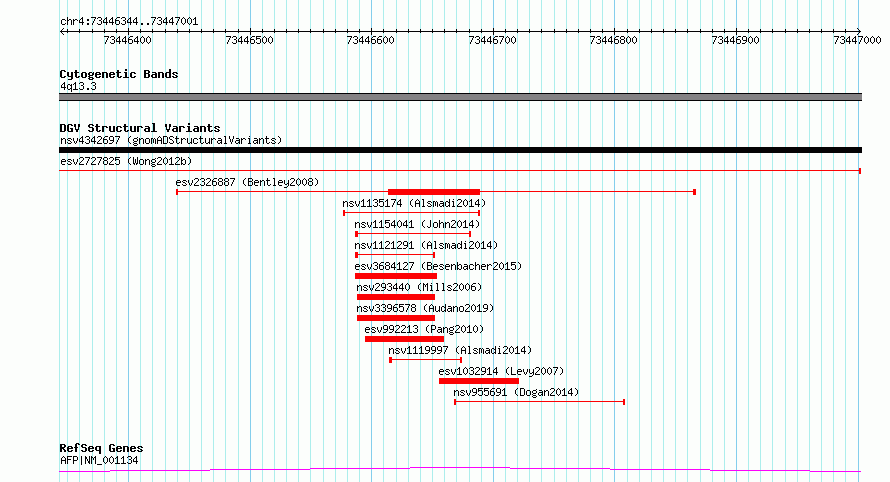
Task: Select ruler position 73446900
Action: tap(736, 40)
